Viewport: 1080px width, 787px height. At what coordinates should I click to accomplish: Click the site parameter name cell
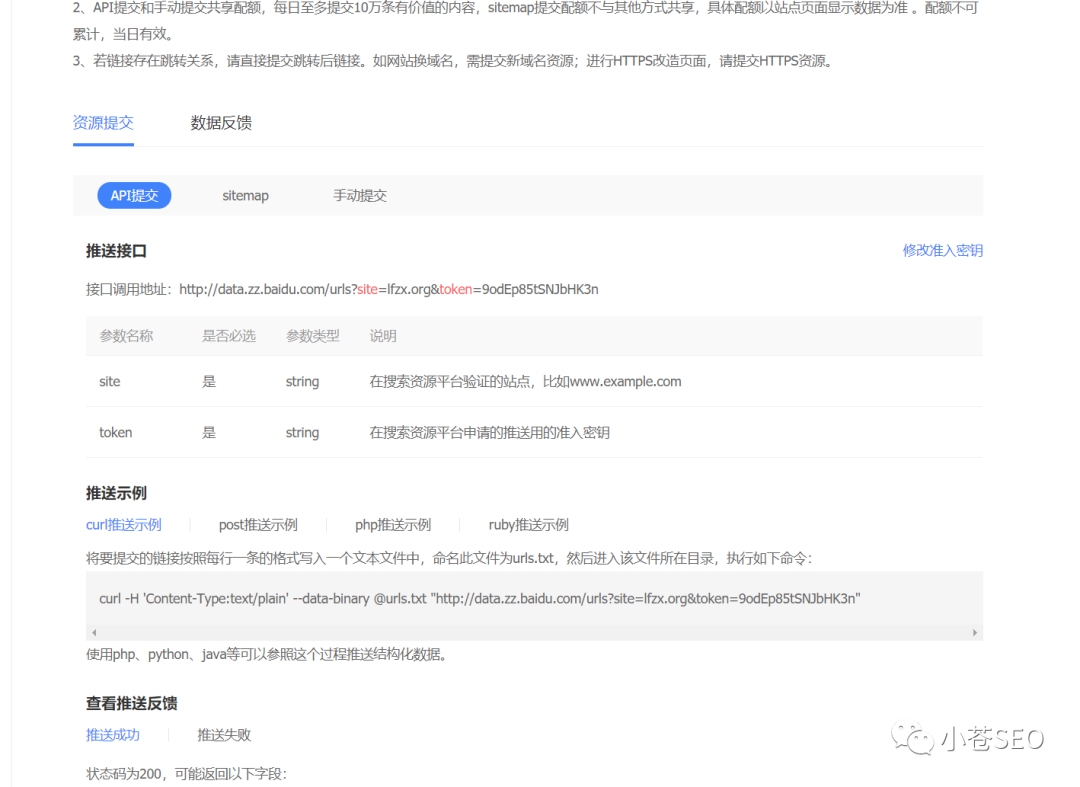(x=110, y=381)
